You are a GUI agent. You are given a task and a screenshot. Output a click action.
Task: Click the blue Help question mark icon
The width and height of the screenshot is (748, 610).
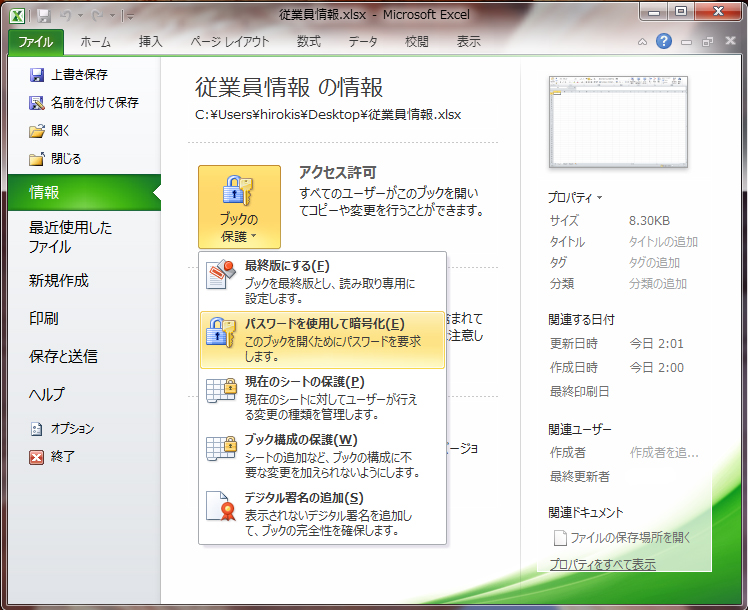click(x=664, y=41)
